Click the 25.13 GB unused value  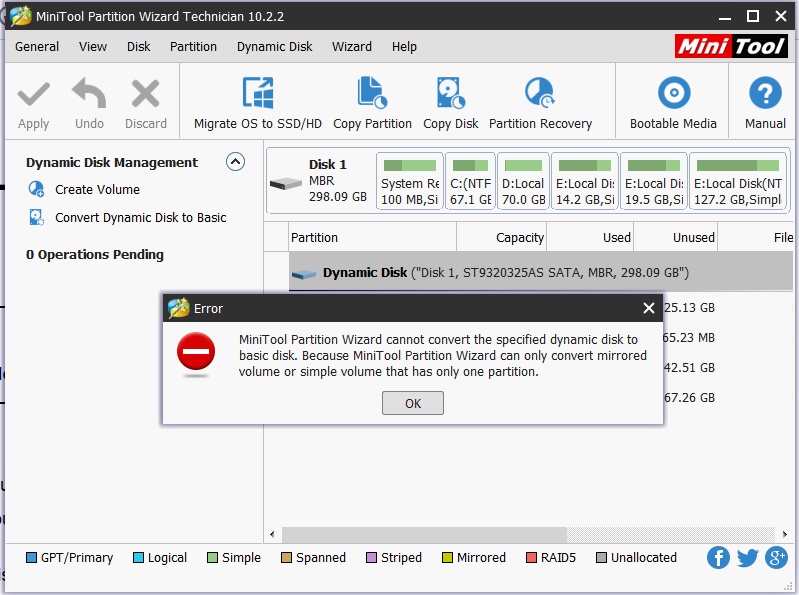(689, 308)
